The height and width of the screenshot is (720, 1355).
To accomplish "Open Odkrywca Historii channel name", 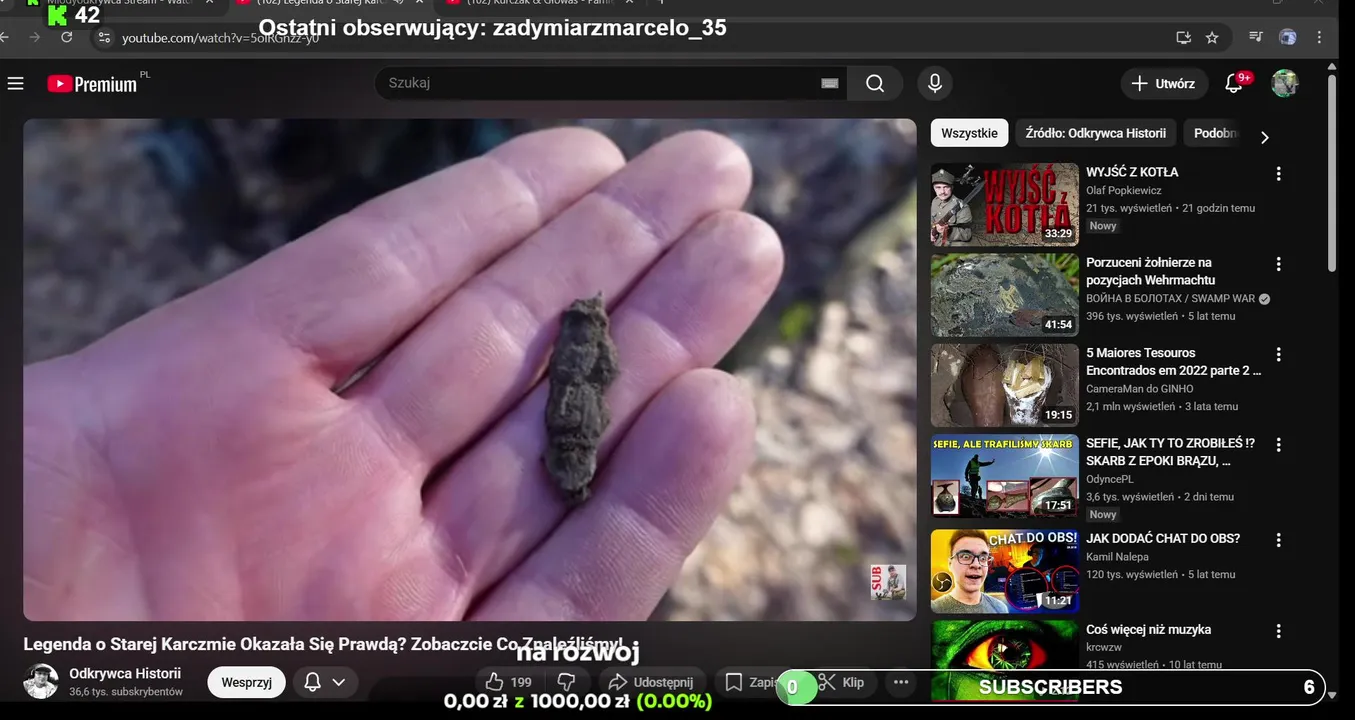I will (x=125, y=674).
